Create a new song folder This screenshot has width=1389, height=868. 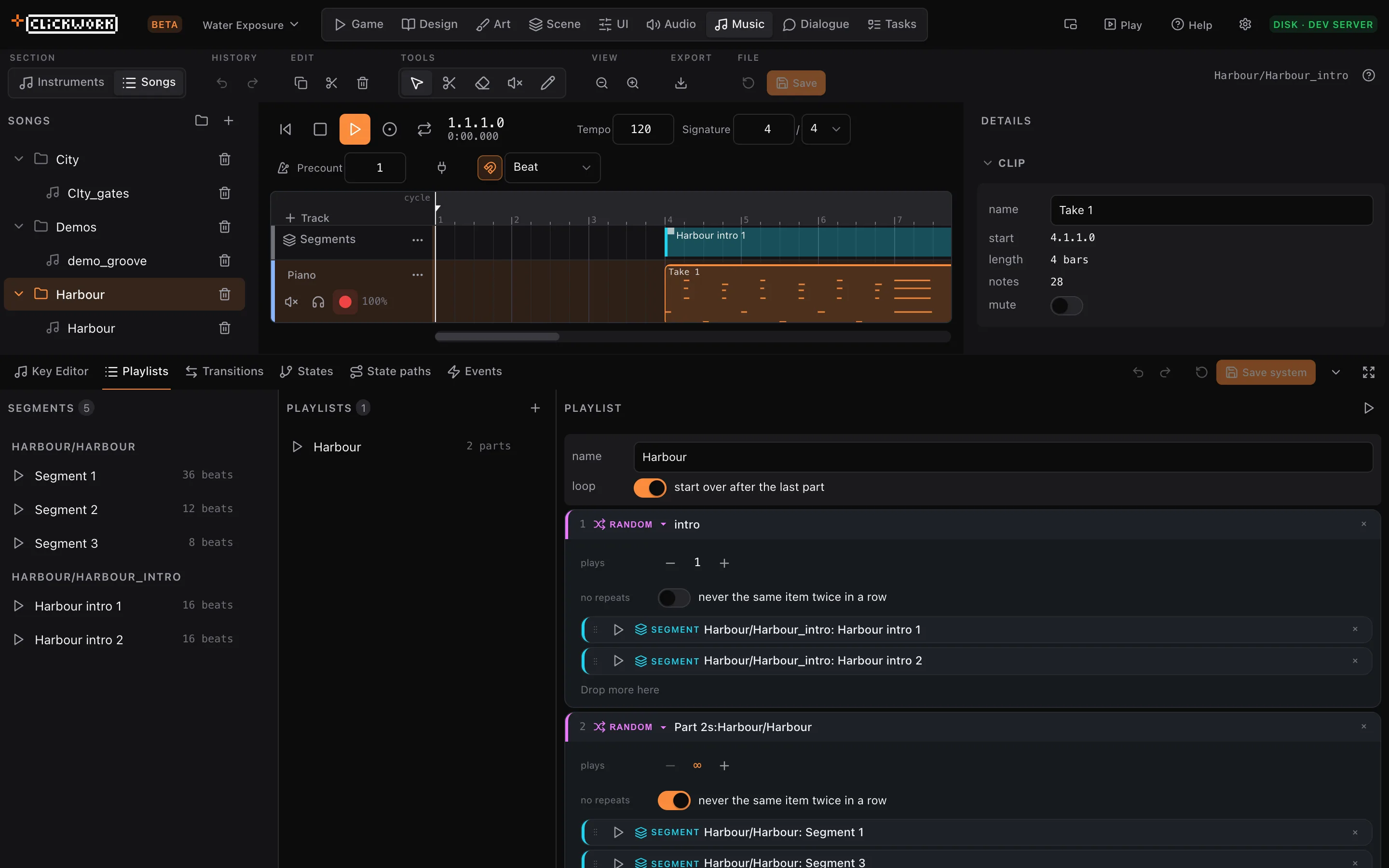click(x=202, y=121)
